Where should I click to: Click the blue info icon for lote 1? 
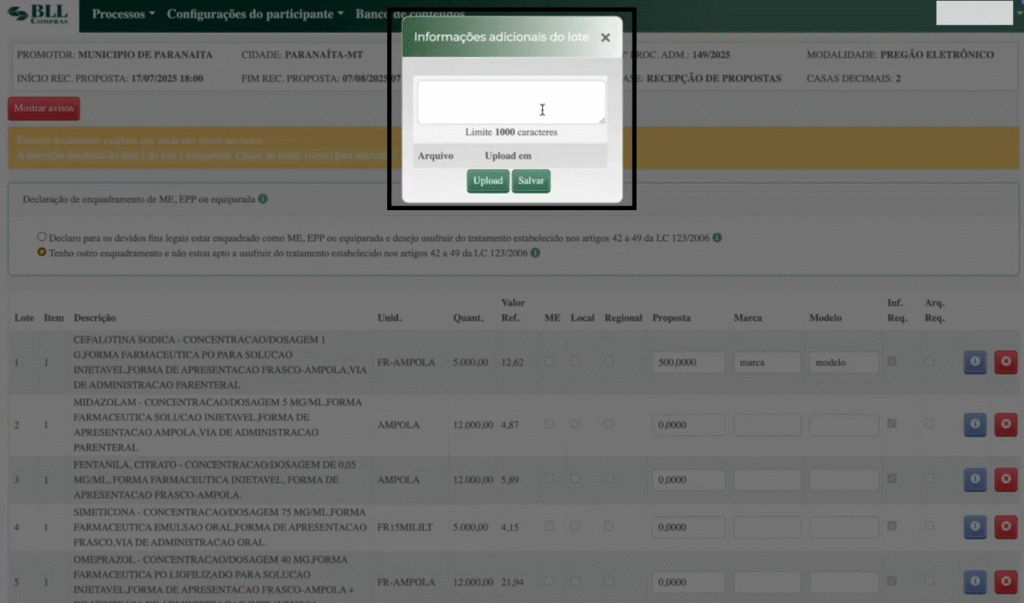tap(975, 362)
